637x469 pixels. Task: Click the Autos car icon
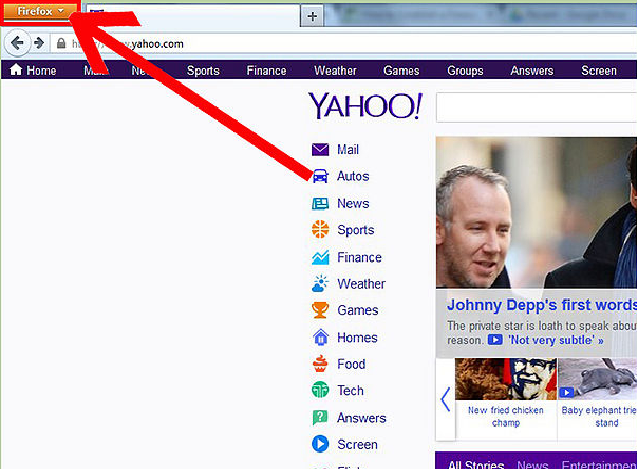pos(320,176)
